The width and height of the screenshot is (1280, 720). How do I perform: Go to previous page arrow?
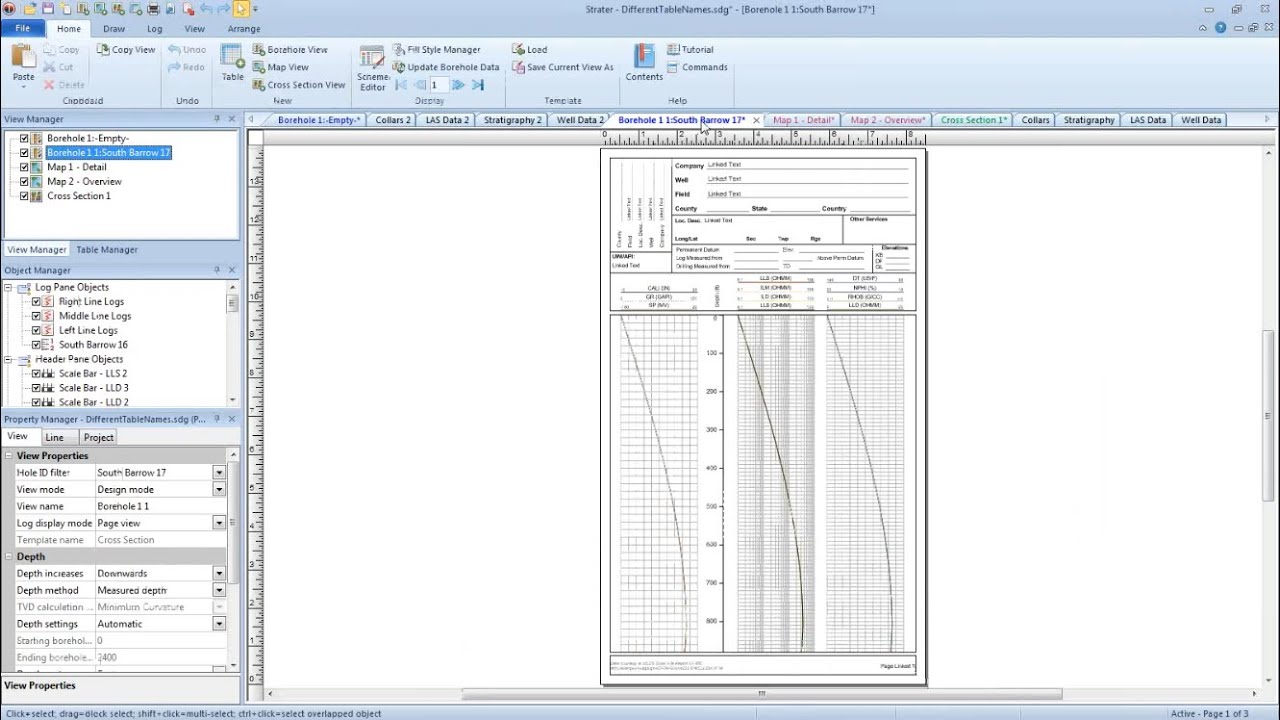pyautogui.click(x=419, y=85)
